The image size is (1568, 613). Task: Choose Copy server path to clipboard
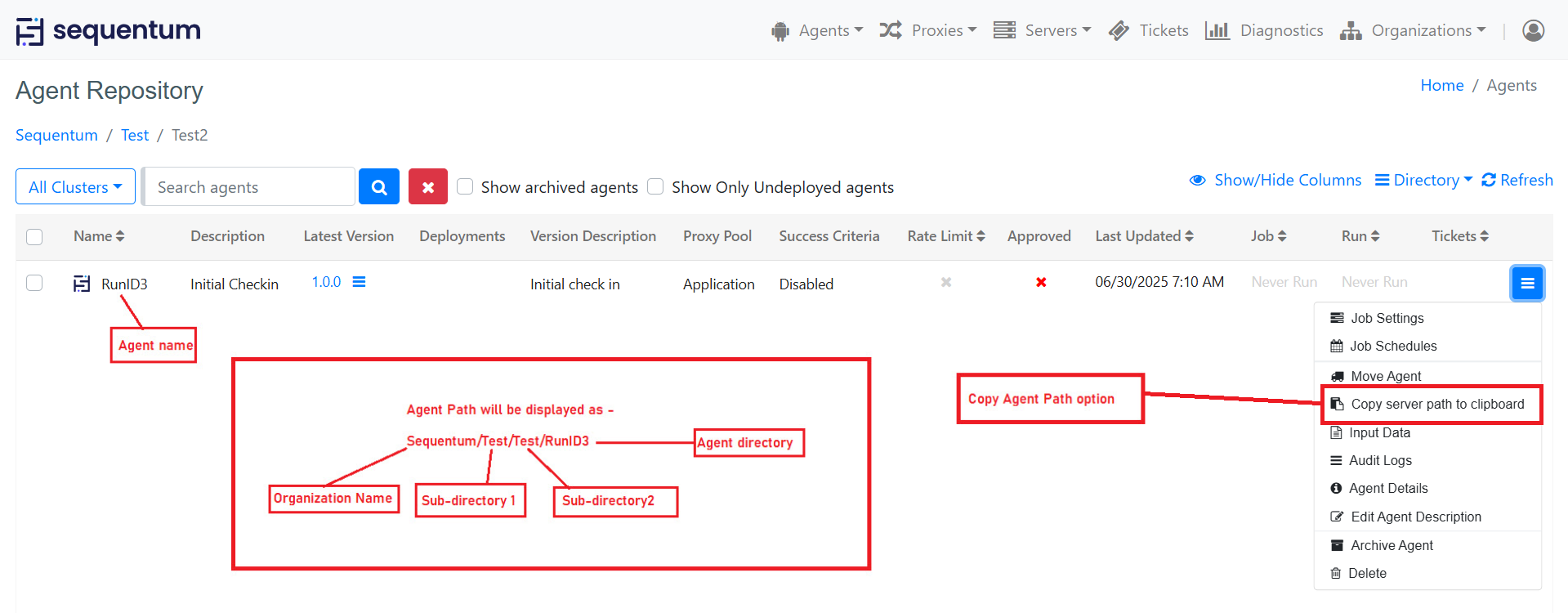coord(1436,404)
